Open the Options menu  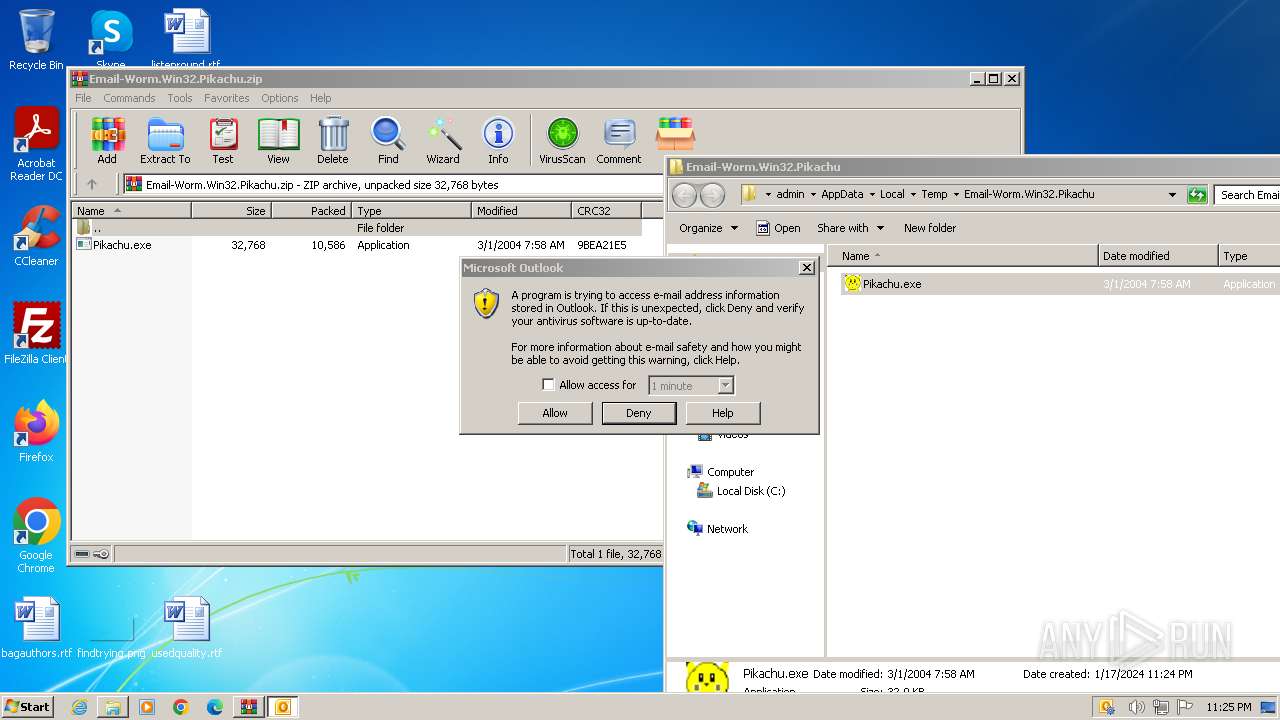pos(280,98)
